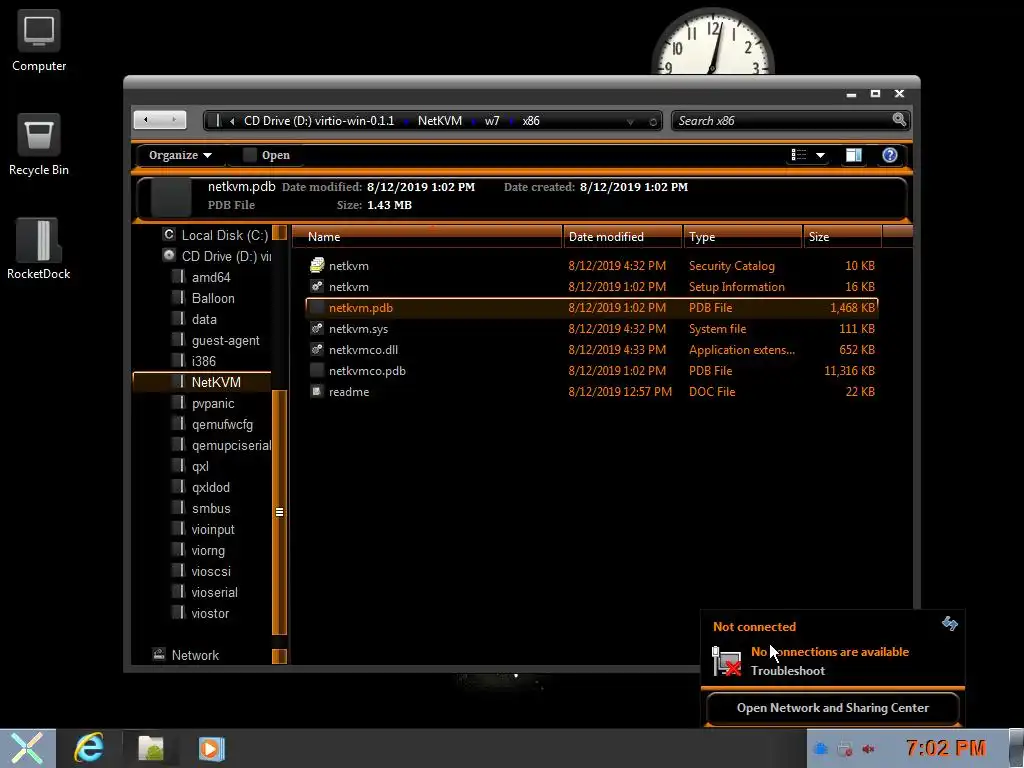The height and width of the screenshot is (768, 1024).
Task: Click the Show desktop button
Action: click(x=1016, y=748)
